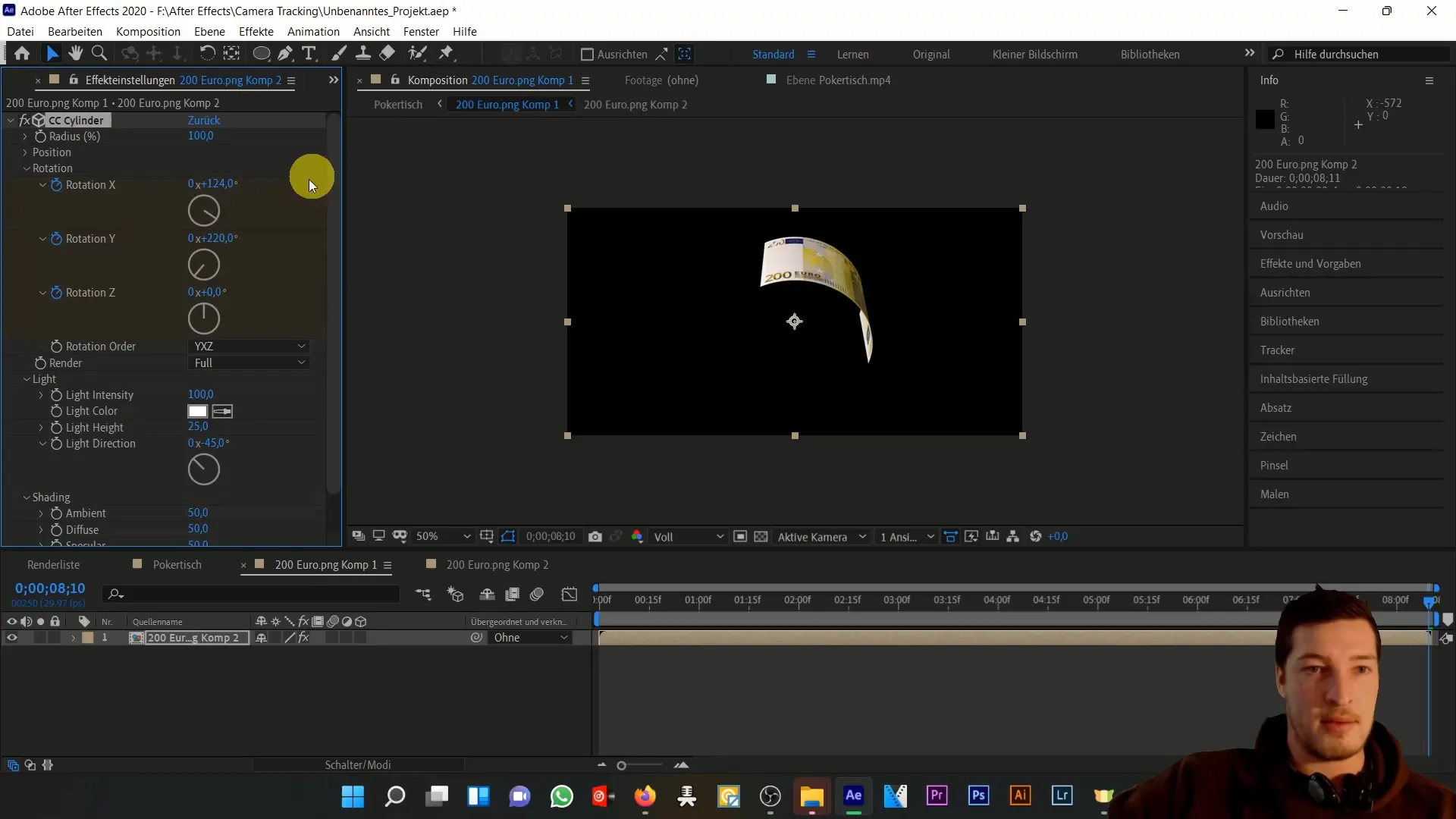The image size is (1456, 819).
Task: Click the Full quality dropdown in viewer
Action: [683, 537]
